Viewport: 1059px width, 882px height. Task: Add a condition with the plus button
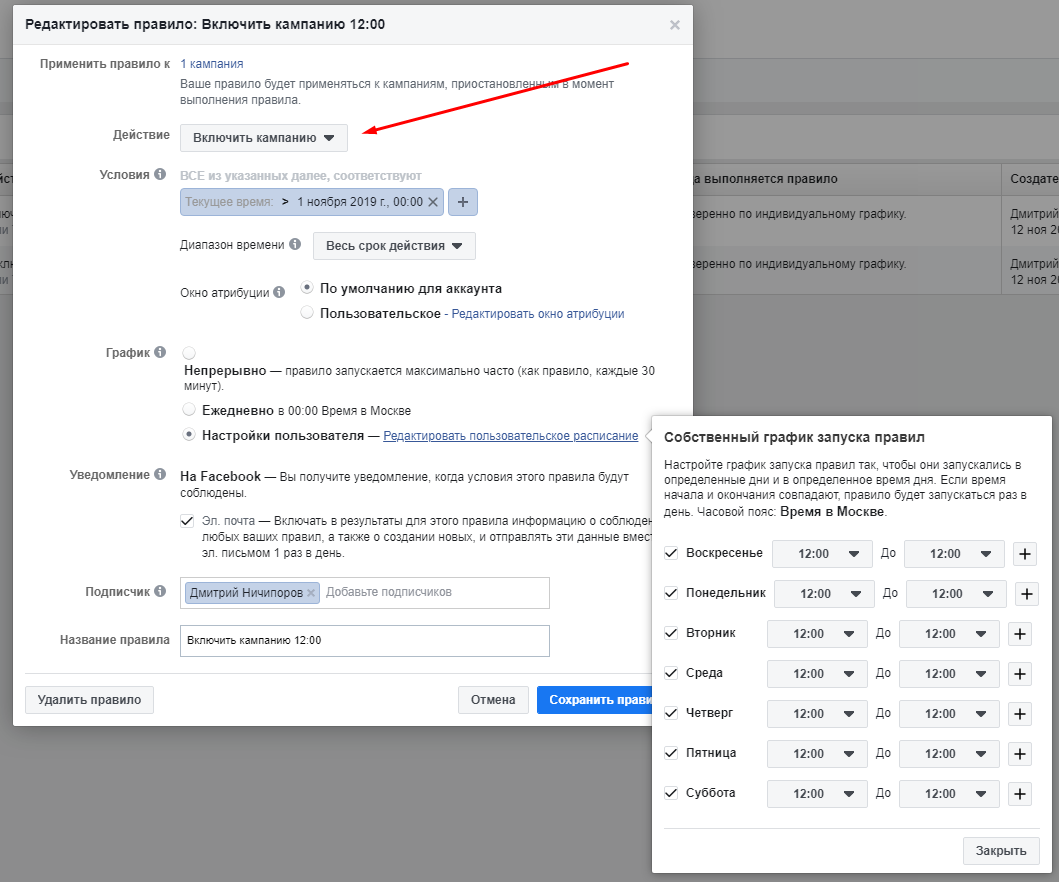tap(463, 202)
